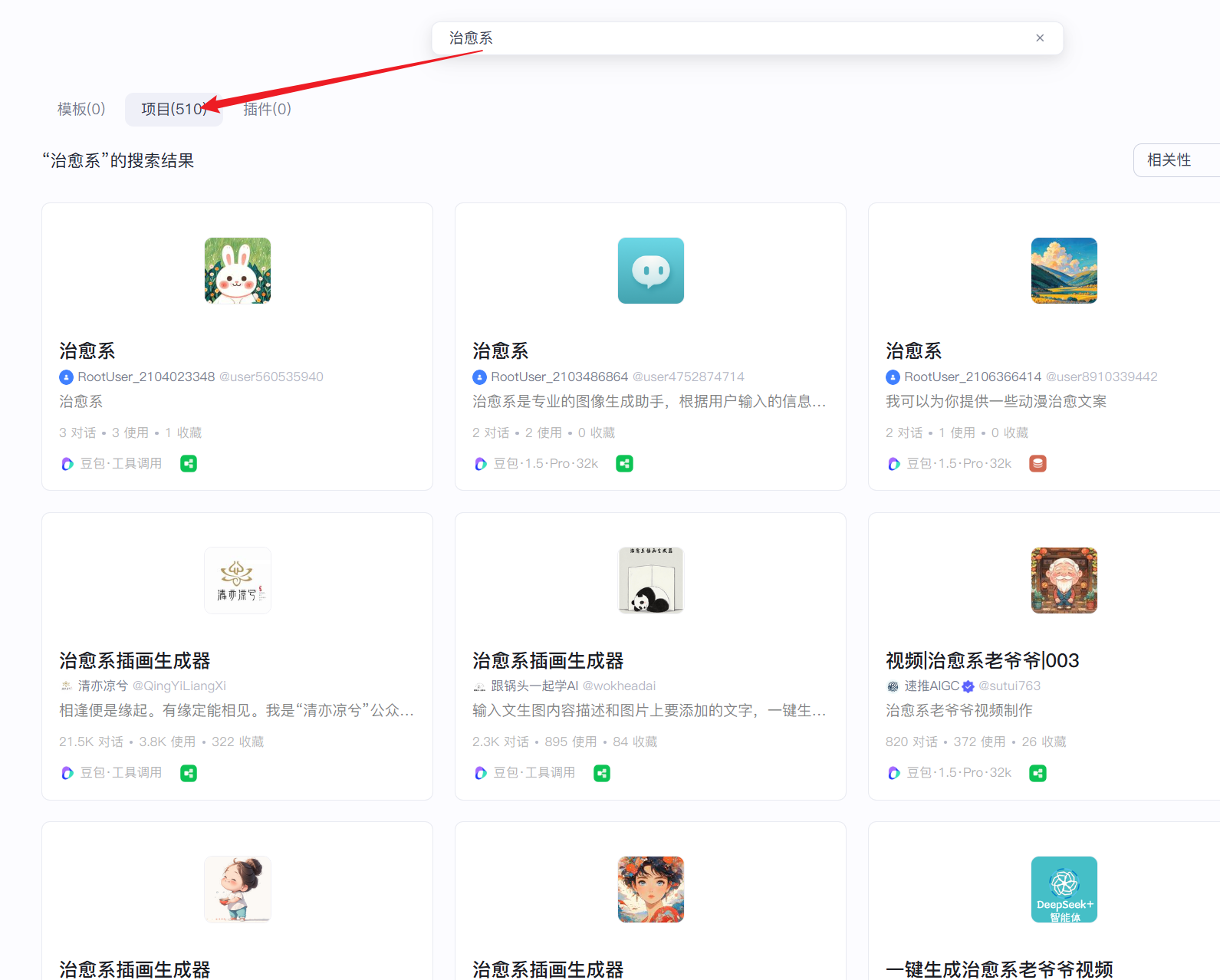The height and width of the screenshot is (980, 1220).
Task: Open 治愈系插画生成器 title by 清亦凉兮
Action: point(135,660)
